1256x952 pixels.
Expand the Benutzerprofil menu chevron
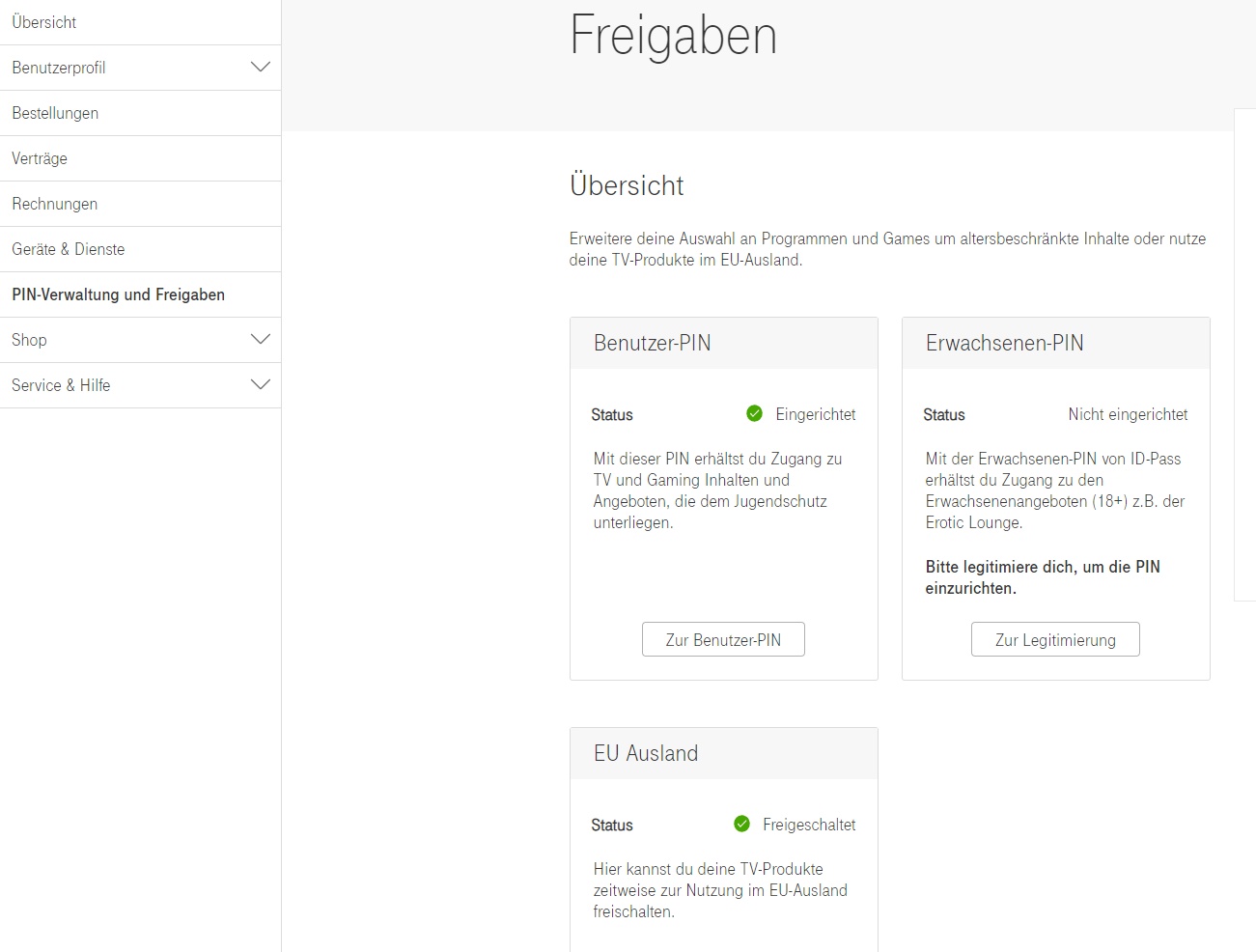click(x=260, y=67)
